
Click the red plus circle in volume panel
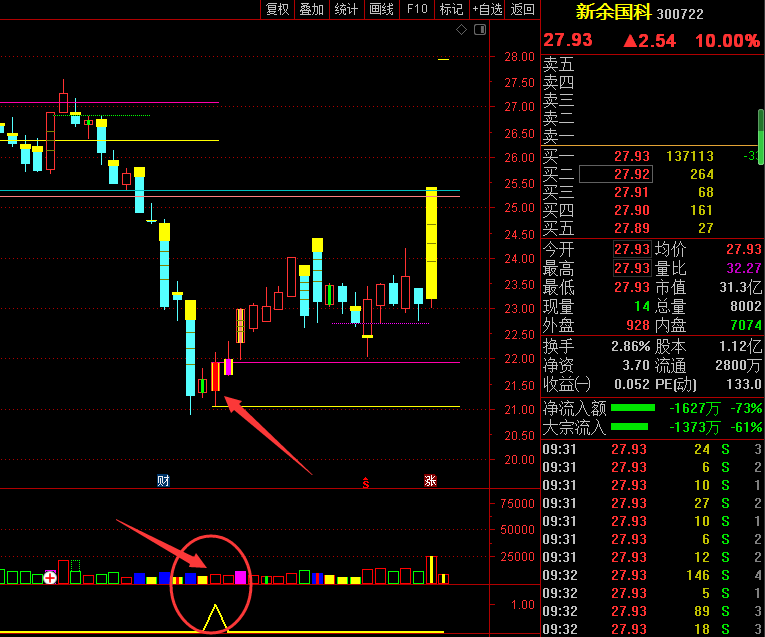point(50,577)
